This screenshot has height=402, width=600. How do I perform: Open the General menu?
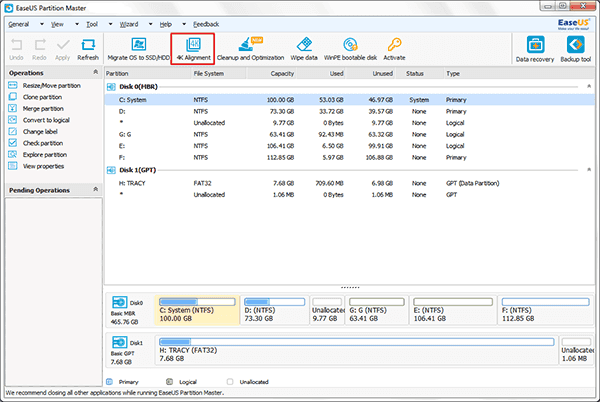(19, 24)
